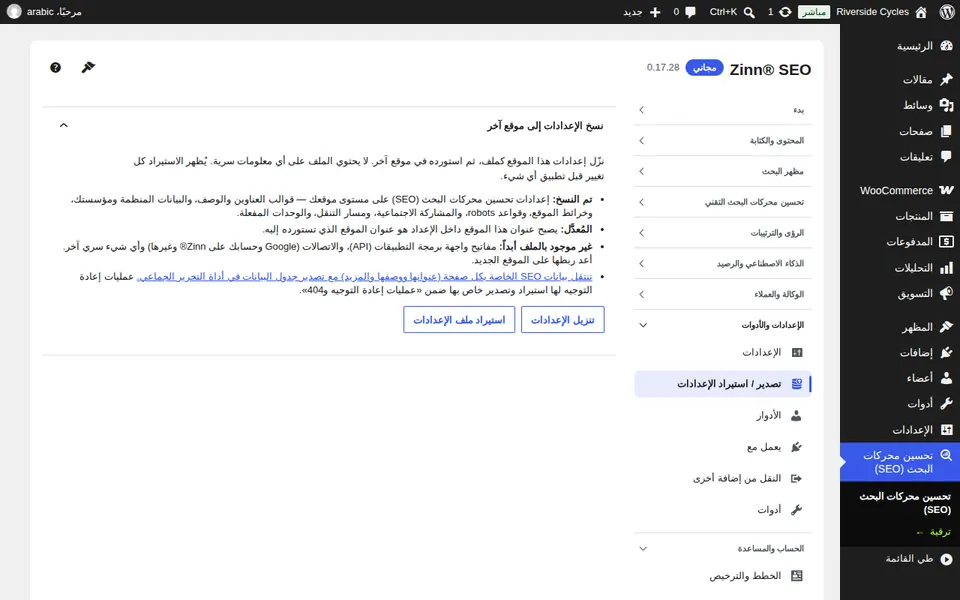Click the طي القائمة collapse arrow icon

pos(947,559)
